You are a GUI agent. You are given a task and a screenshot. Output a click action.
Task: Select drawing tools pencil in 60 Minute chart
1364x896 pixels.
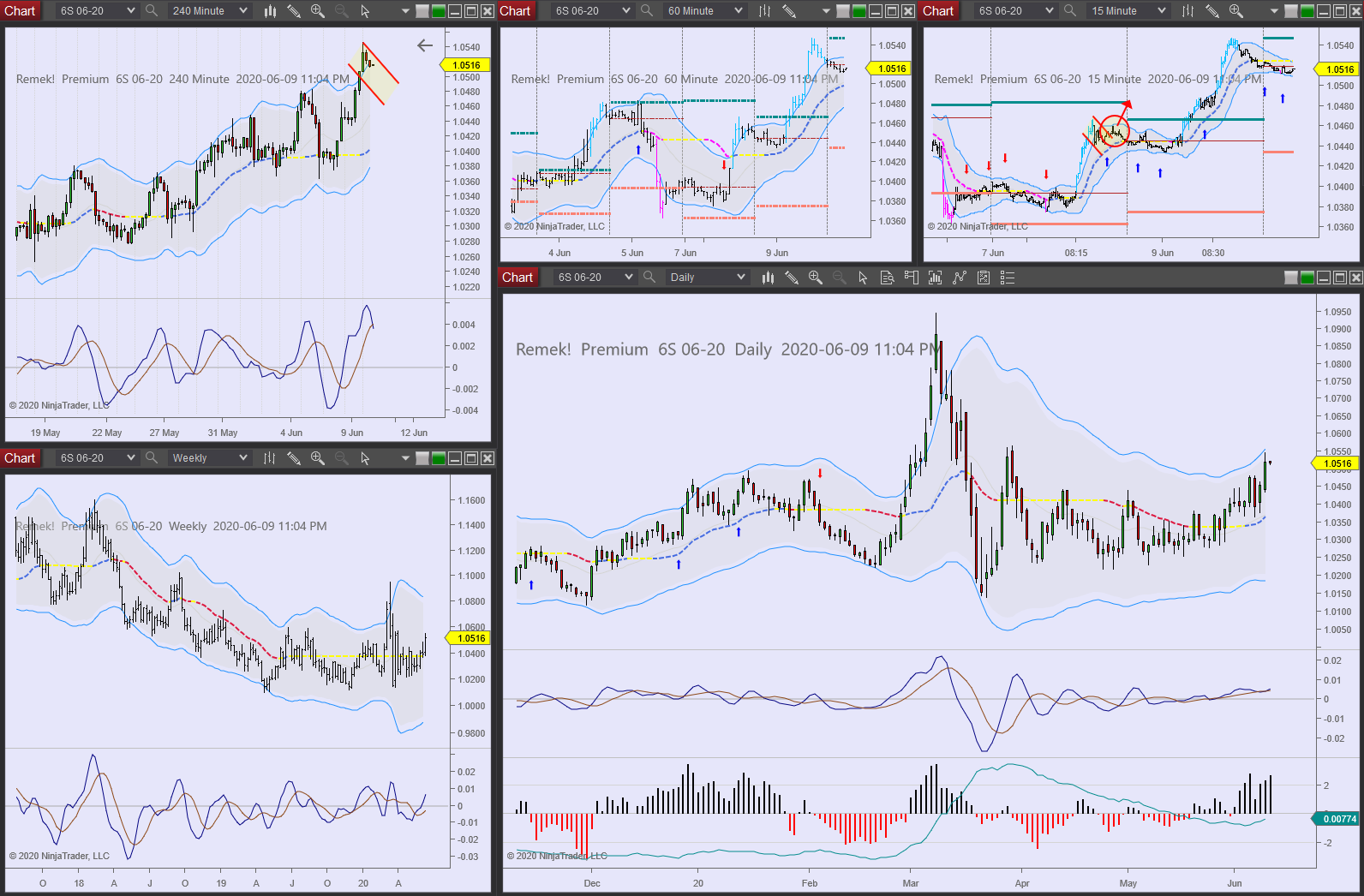[x=789, y=11]
